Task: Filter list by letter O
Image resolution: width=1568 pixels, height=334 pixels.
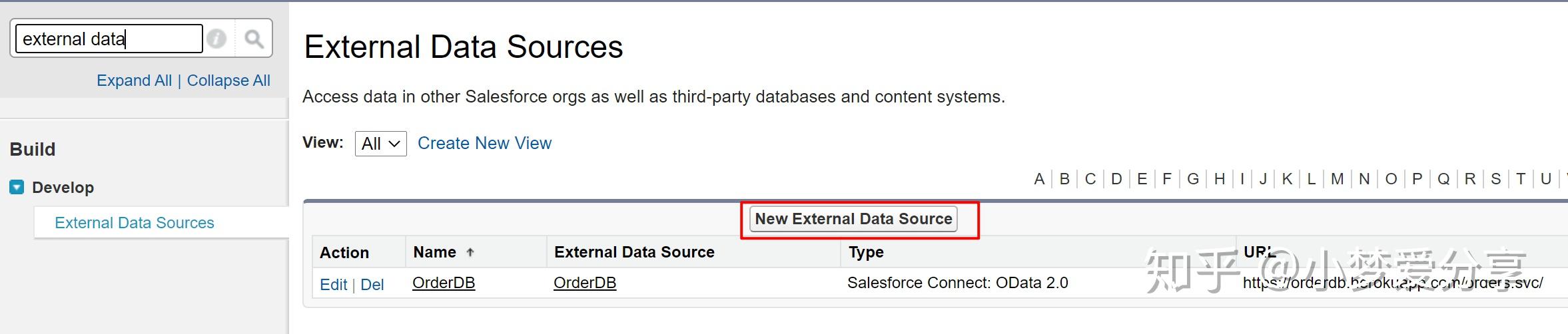Action: click(x=1391, y=179)
